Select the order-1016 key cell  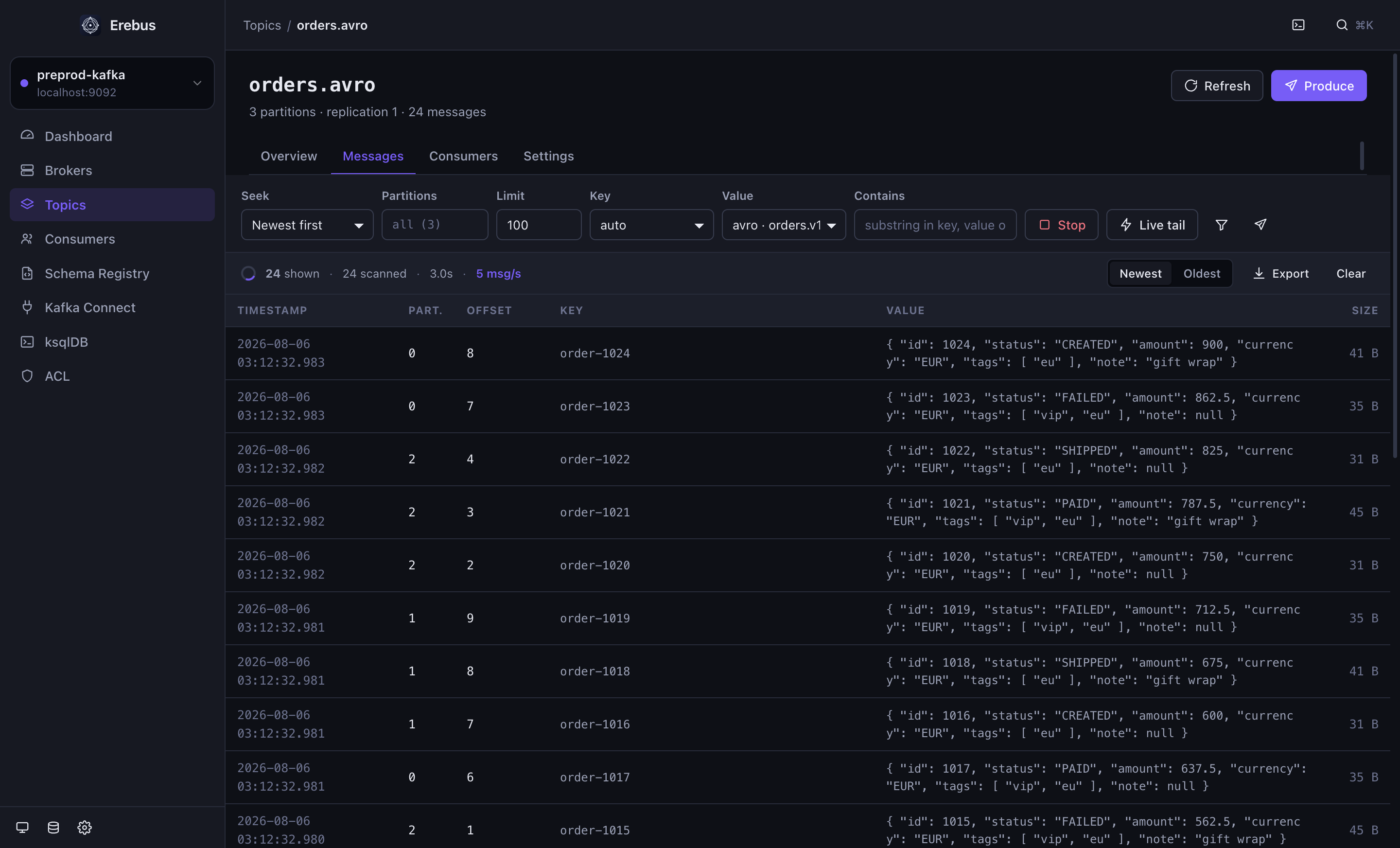(595, 724)
